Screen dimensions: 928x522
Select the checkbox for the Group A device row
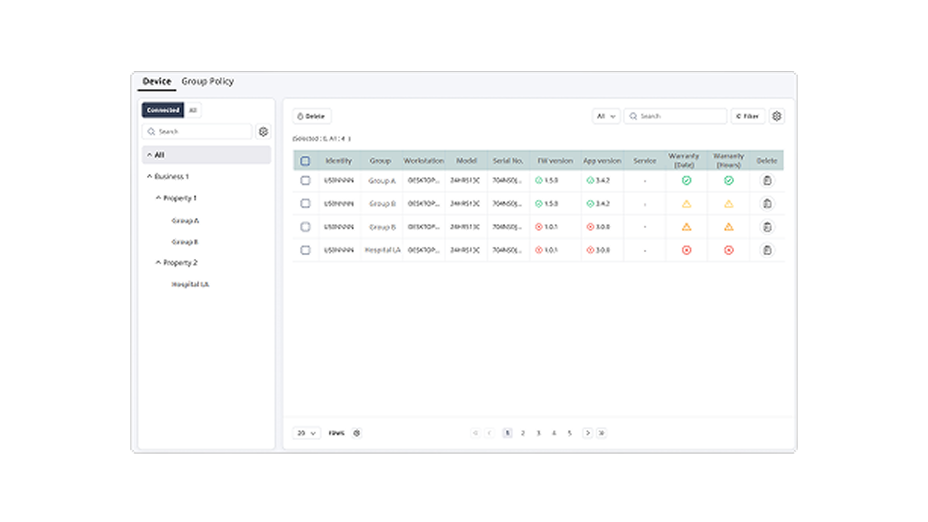[305, 181]
